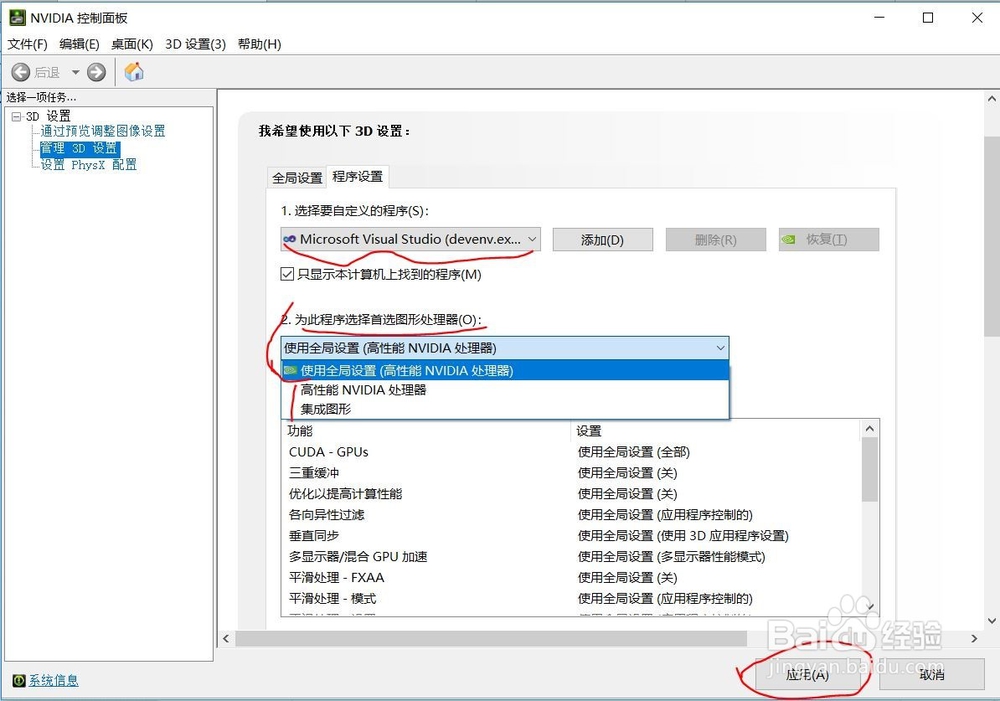The width and height of the screenshot is (1000, 701).
Task: Select the CUDA - GPUs row
Action: coord(571,452)
